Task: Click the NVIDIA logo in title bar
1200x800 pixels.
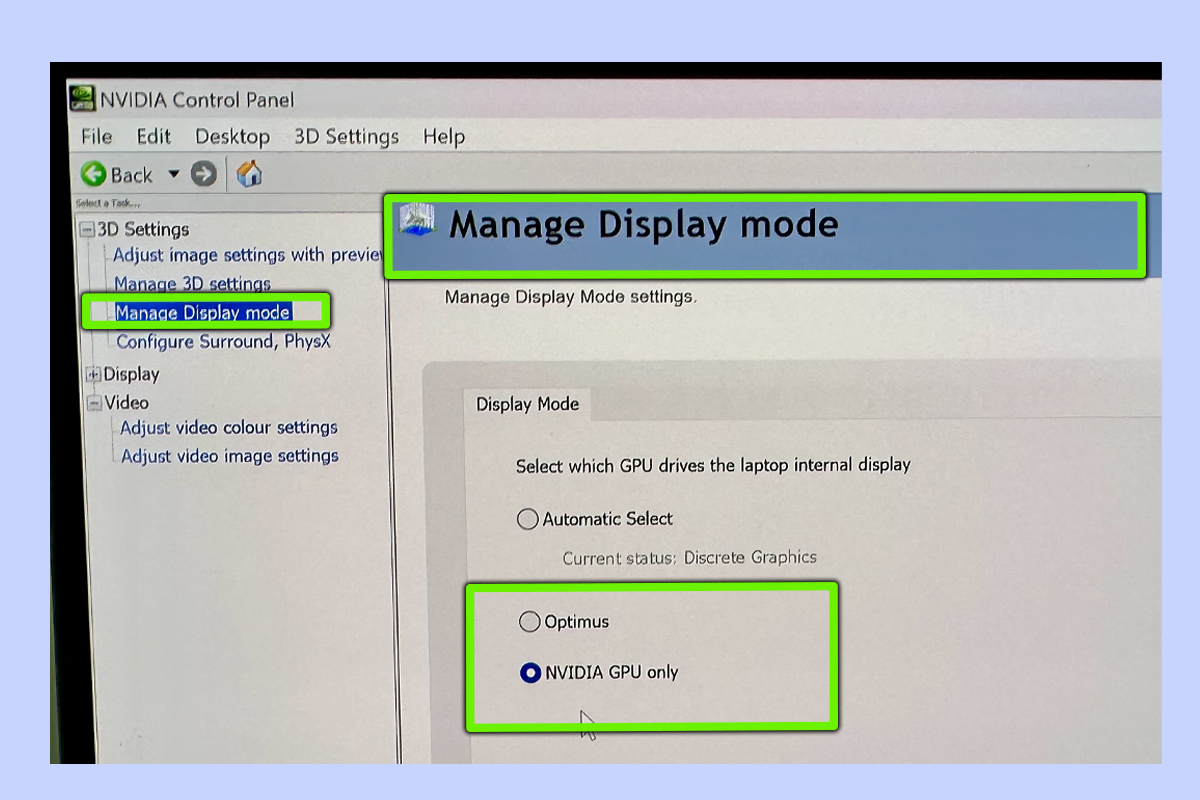Action: (82, 99)
